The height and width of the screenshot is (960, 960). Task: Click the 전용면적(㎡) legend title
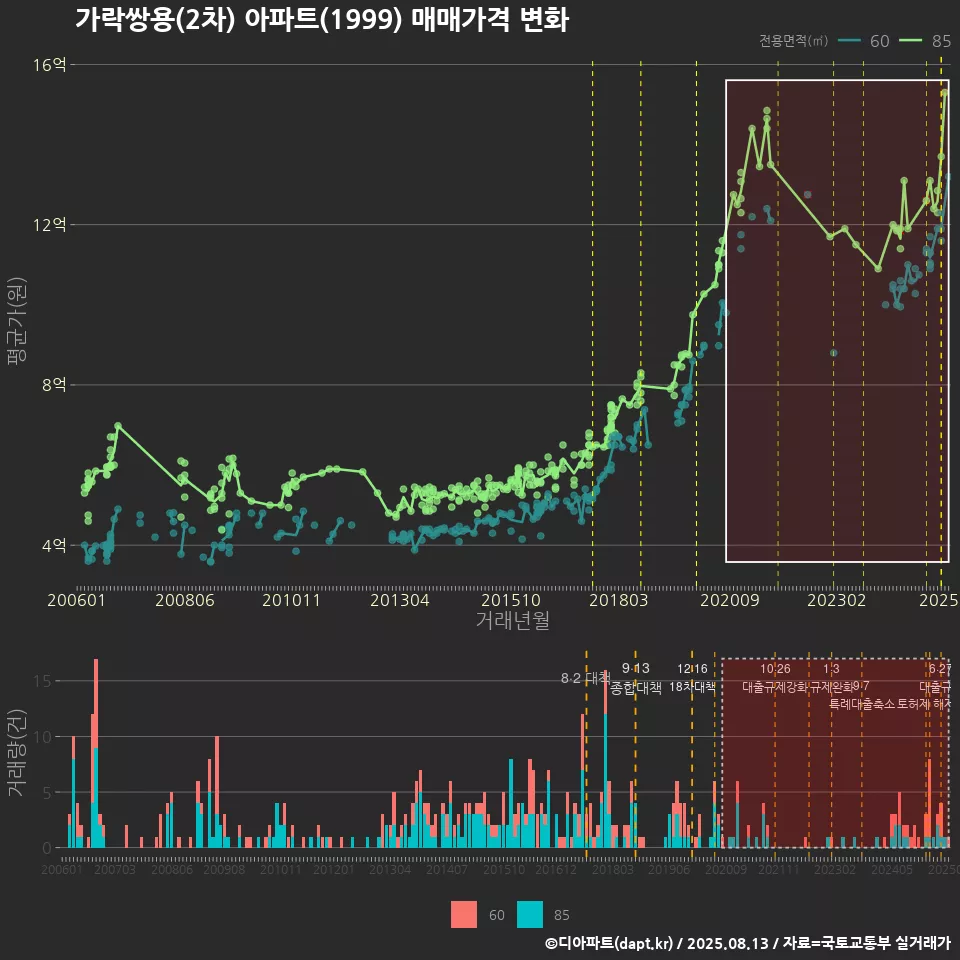pos(793,41)
